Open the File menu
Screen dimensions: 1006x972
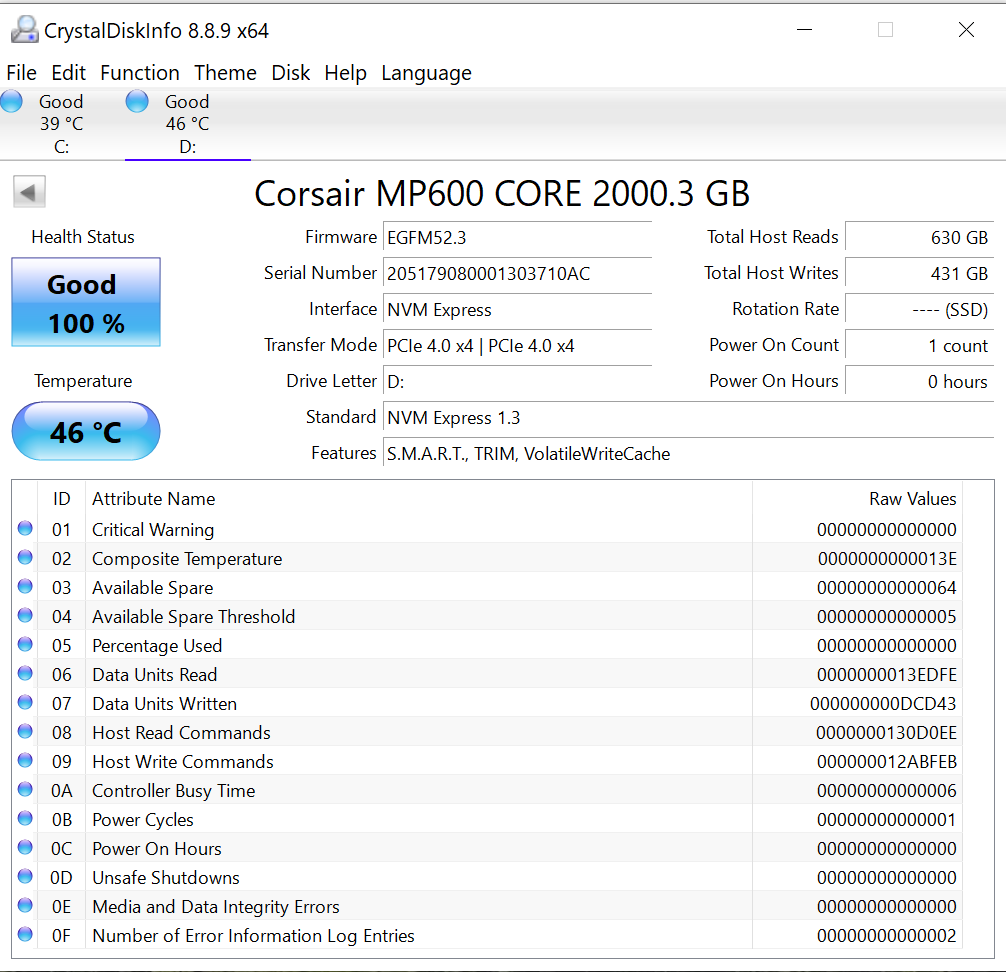point(21,73)
